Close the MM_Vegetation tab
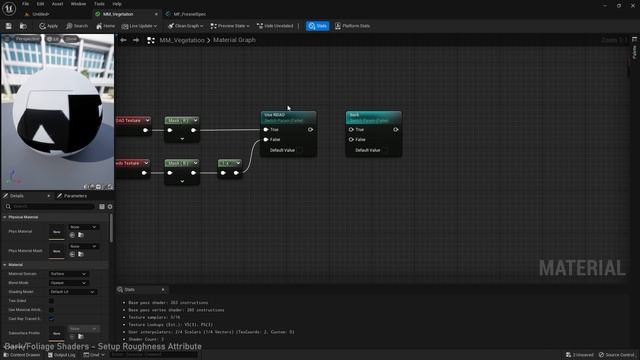Image resolution: width=640 pixels, height=360 pixels. pyautogui.click(x=156, y=14)
